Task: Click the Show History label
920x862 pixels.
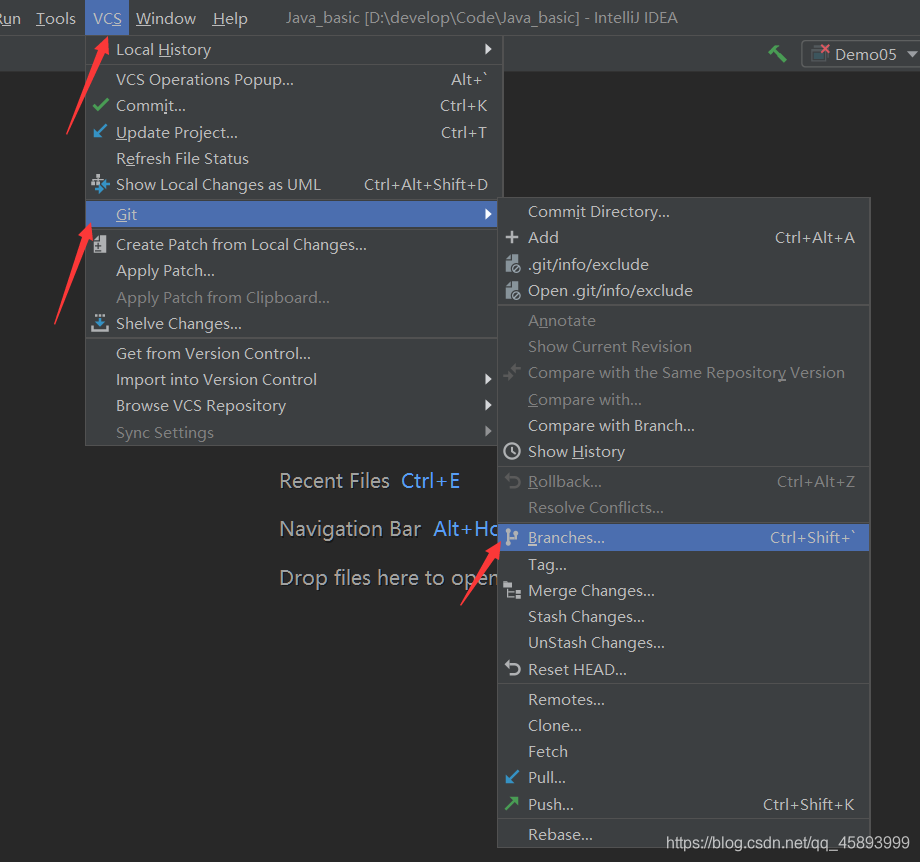Action: click(x=576, y=451)
